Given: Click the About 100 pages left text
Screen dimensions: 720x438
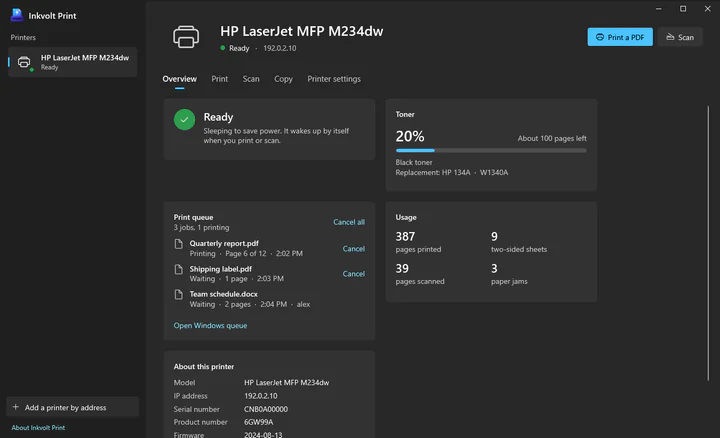Looking at the screenshot, I should click(x=552, y=139).
